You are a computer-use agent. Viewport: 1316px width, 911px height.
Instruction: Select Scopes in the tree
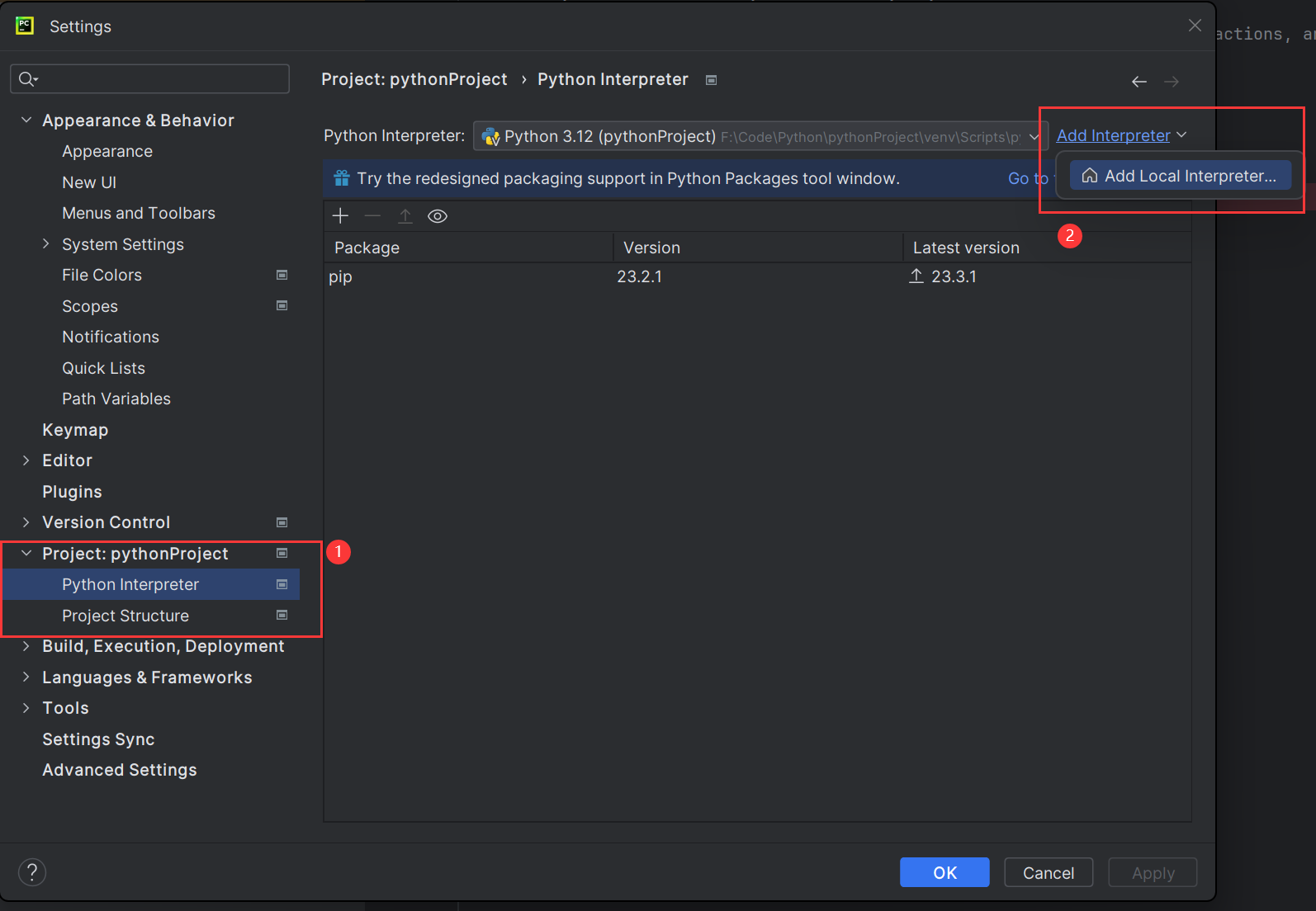pos(90,306)
